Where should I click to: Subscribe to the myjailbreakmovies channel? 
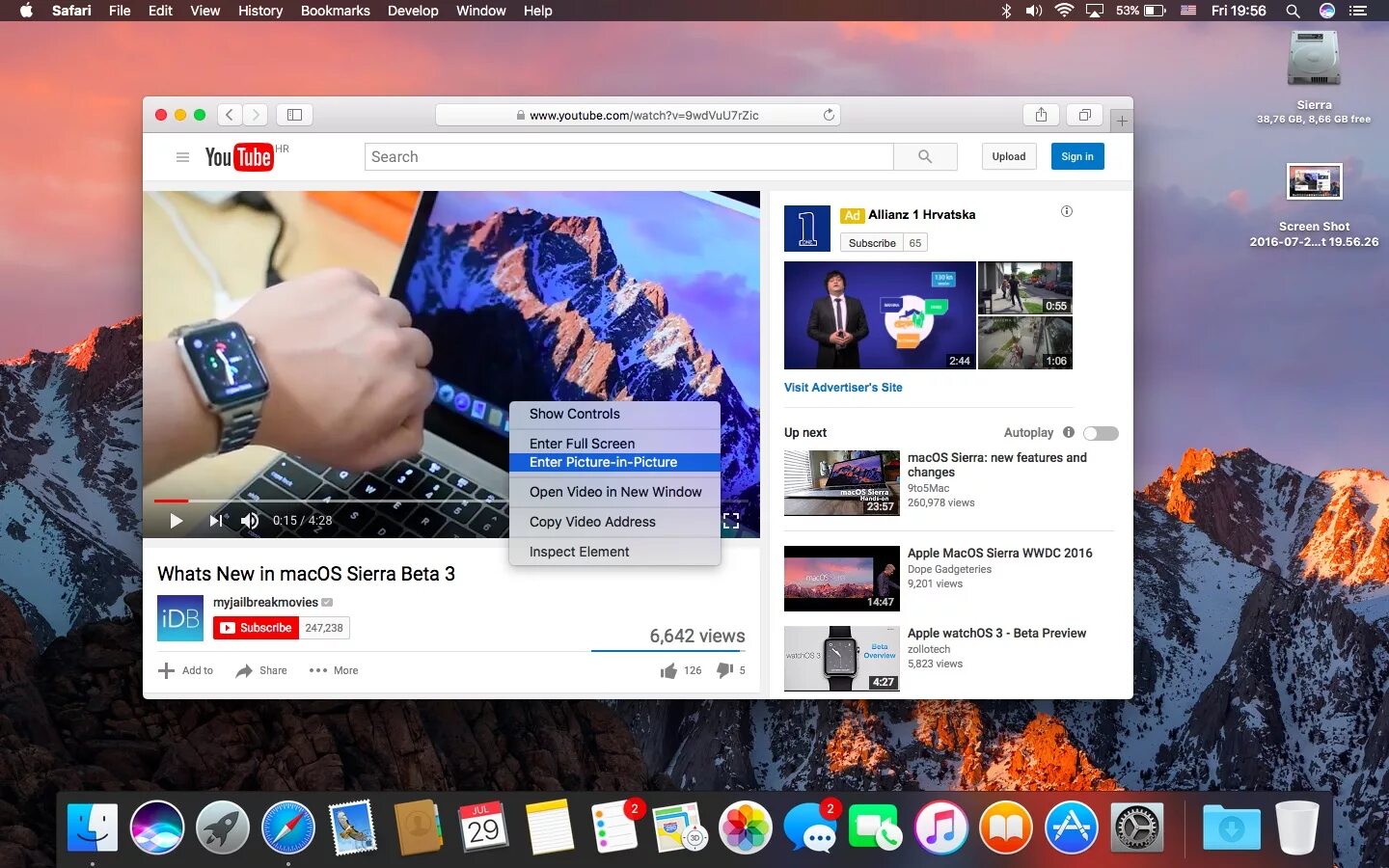tap(256, 628)
